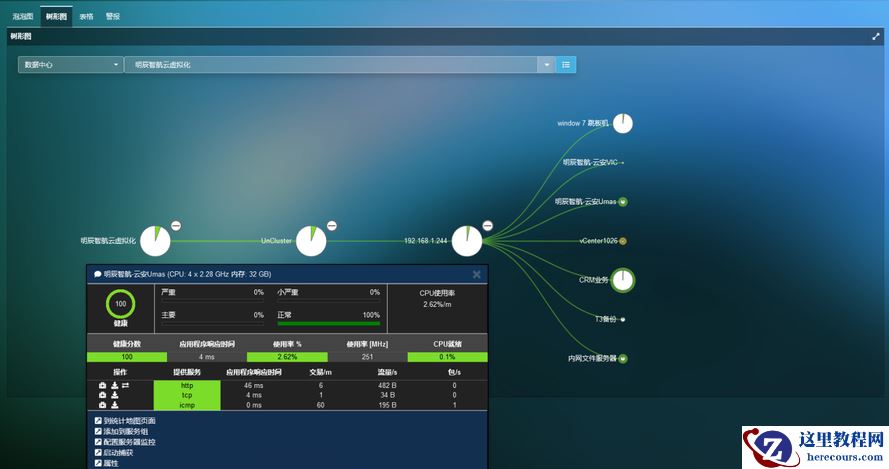Click download icon in icmp service row
The image size is (889, 469).
click(x=115, y=405)
